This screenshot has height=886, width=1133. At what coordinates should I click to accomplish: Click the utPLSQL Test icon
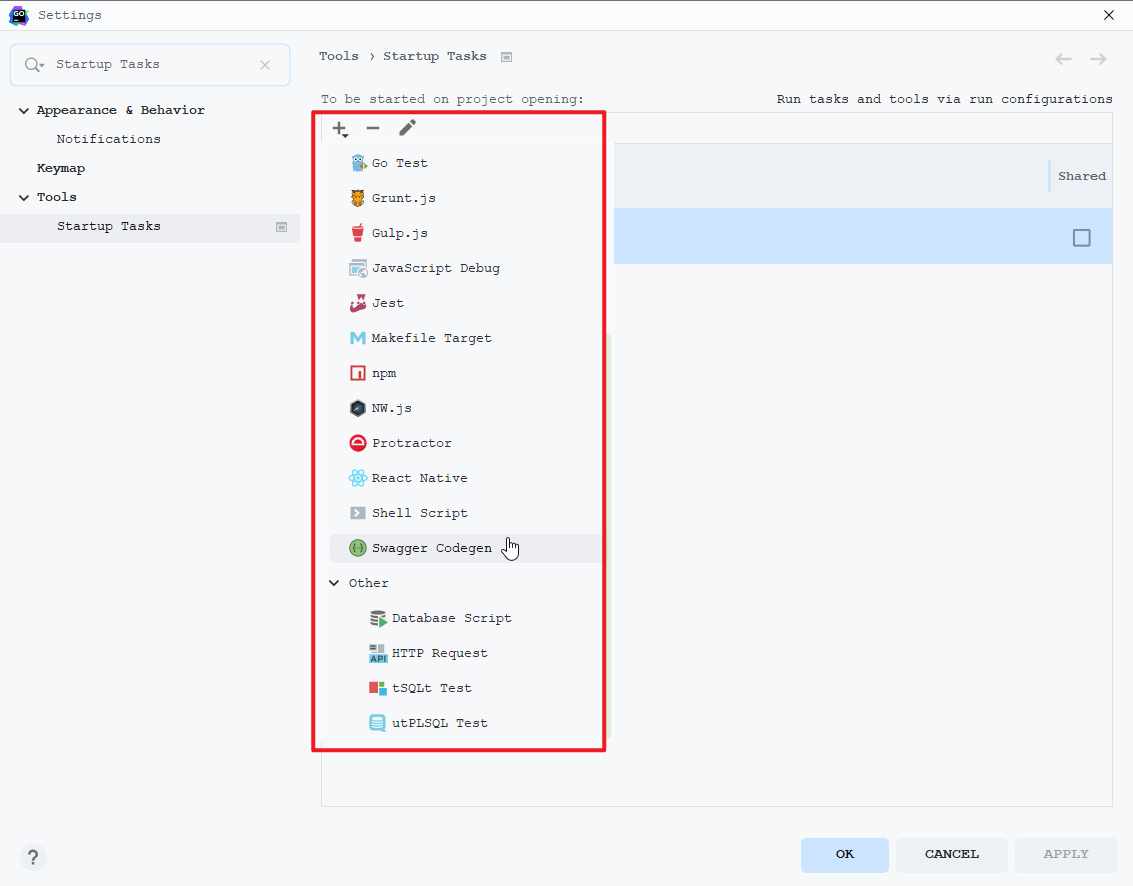point(377,723)
